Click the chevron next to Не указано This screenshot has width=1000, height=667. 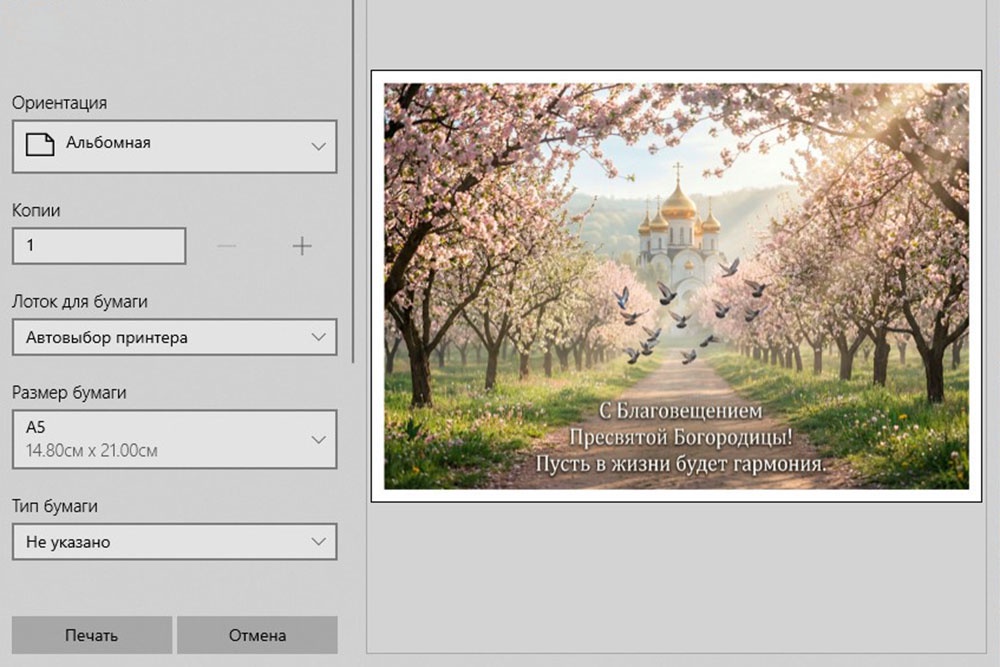point(318,542)
